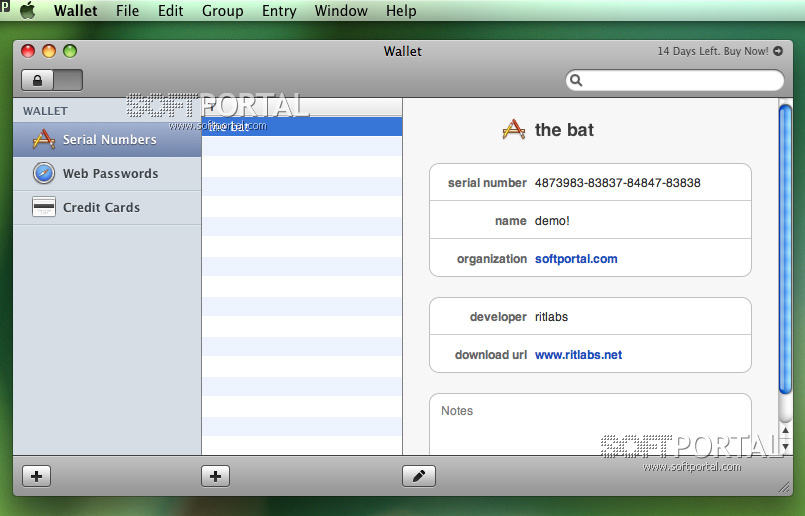Open the File menu

[127, 11]
